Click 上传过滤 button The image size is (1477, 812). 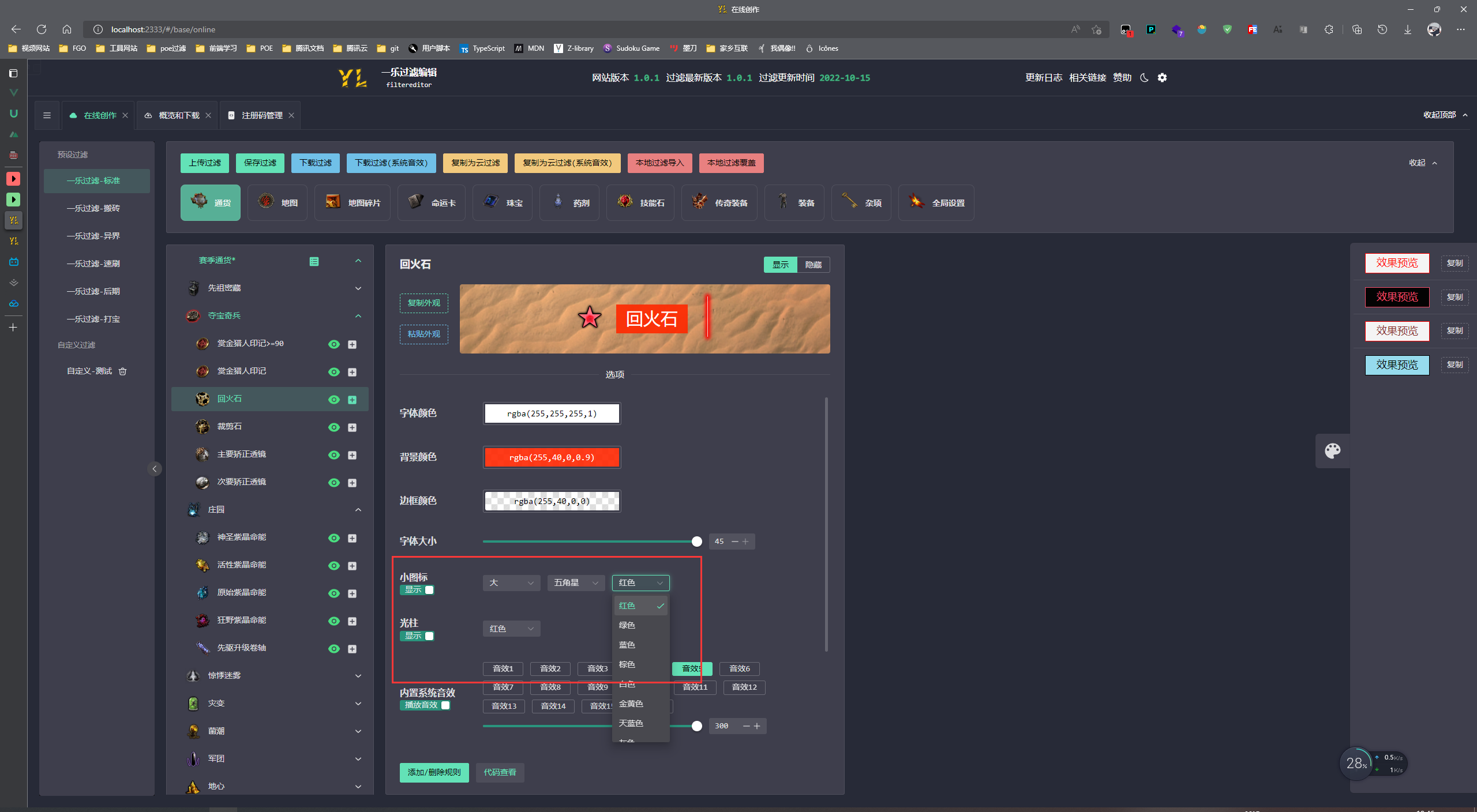pyautogui.click(x=205, y=163)
